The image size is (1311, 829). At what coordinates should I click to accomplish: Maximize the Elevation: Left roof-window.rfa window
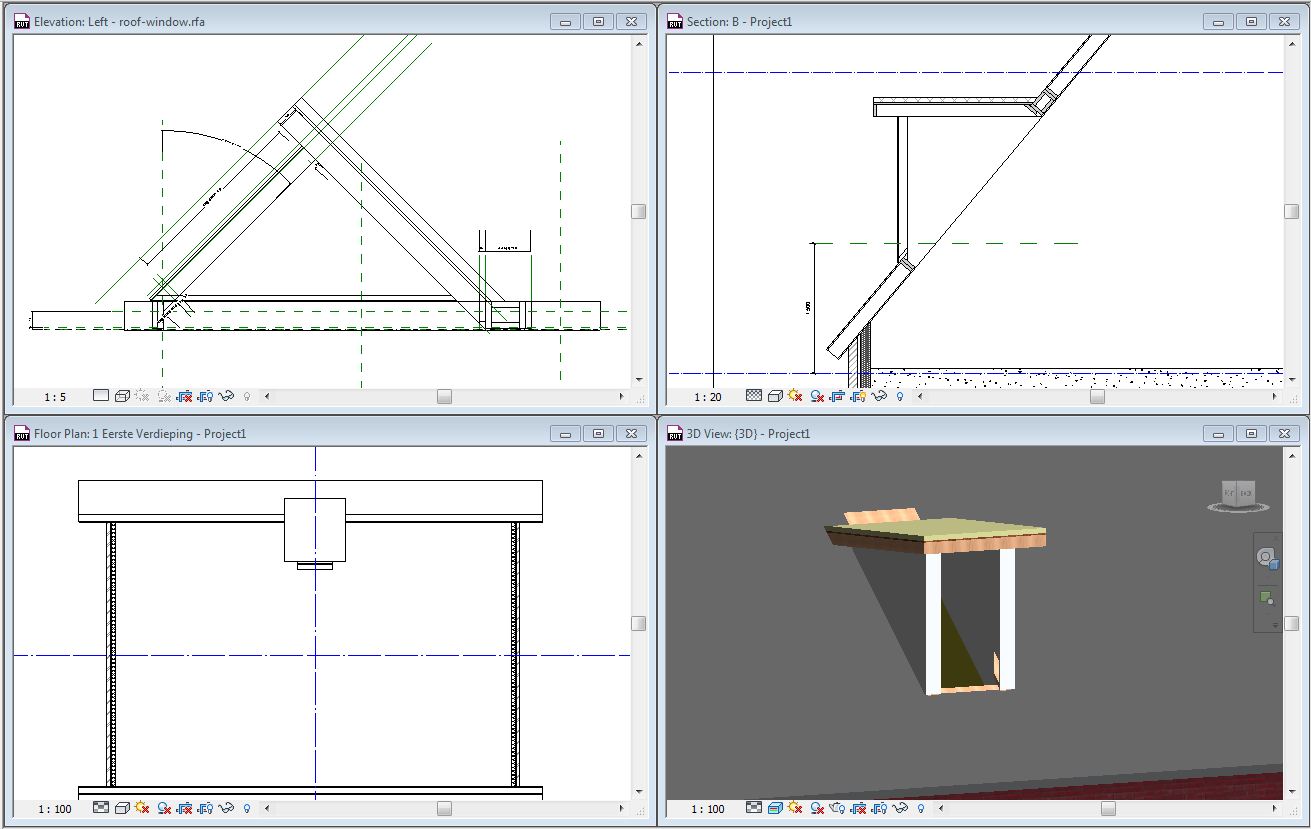[598, 21]
